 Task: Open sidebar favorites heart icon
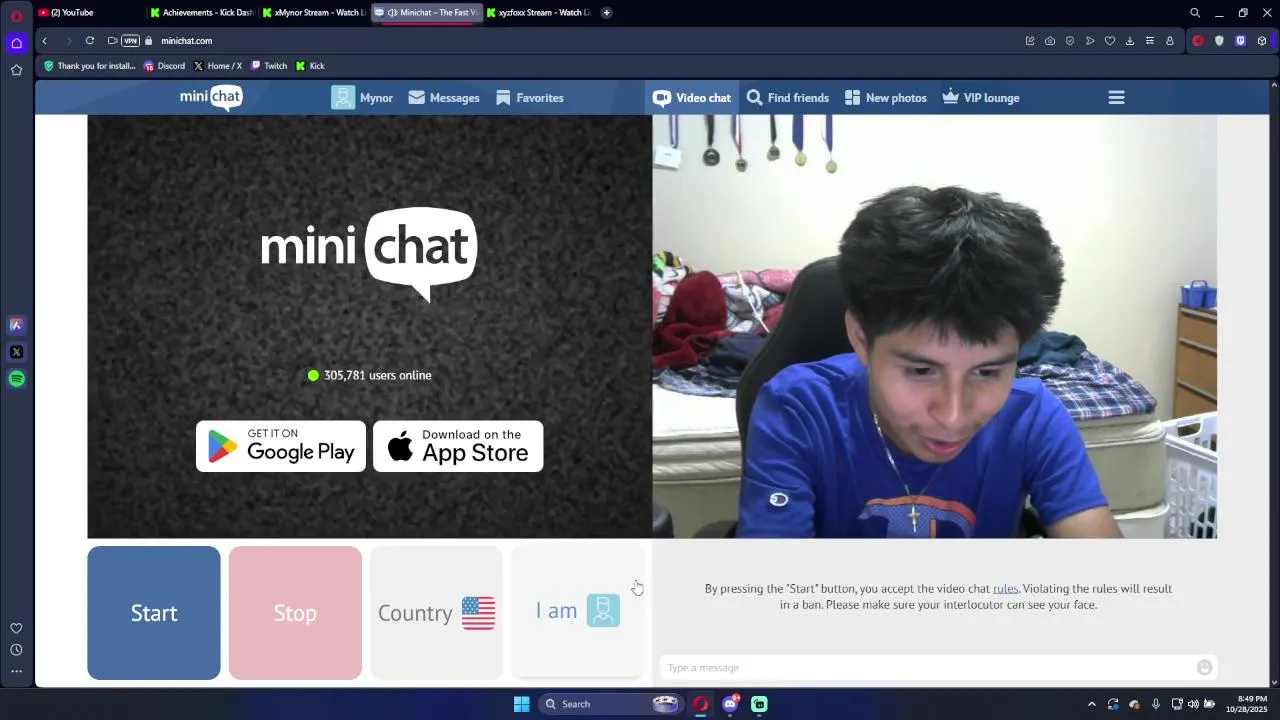tap(16, 628)
